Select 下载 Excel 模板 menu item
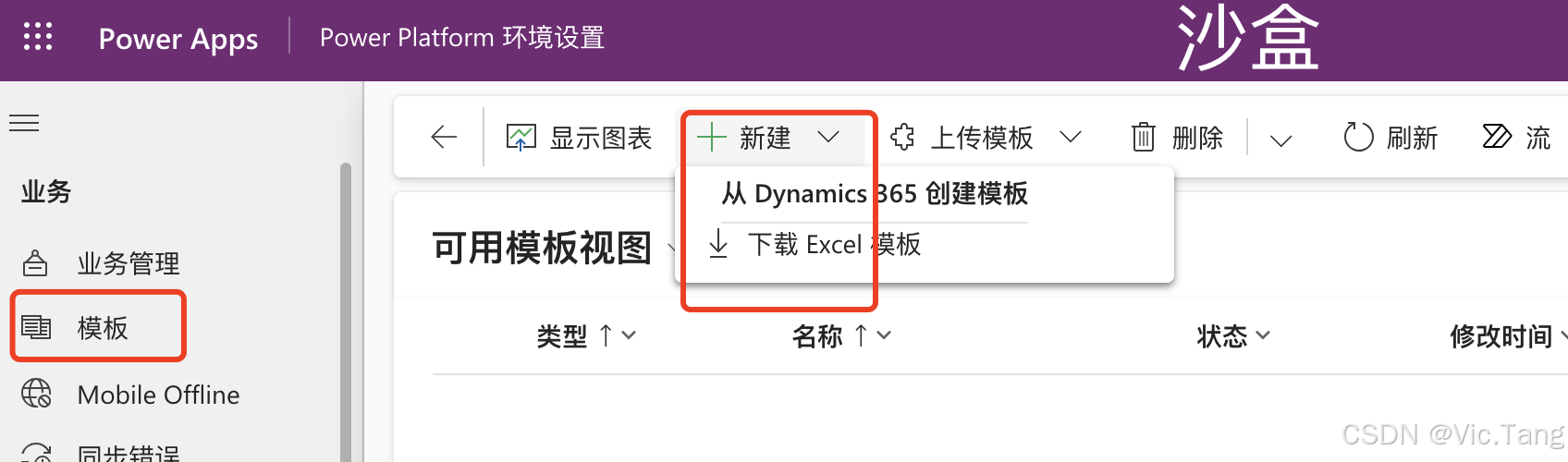 pyautogui.click(x=835, y=245)
